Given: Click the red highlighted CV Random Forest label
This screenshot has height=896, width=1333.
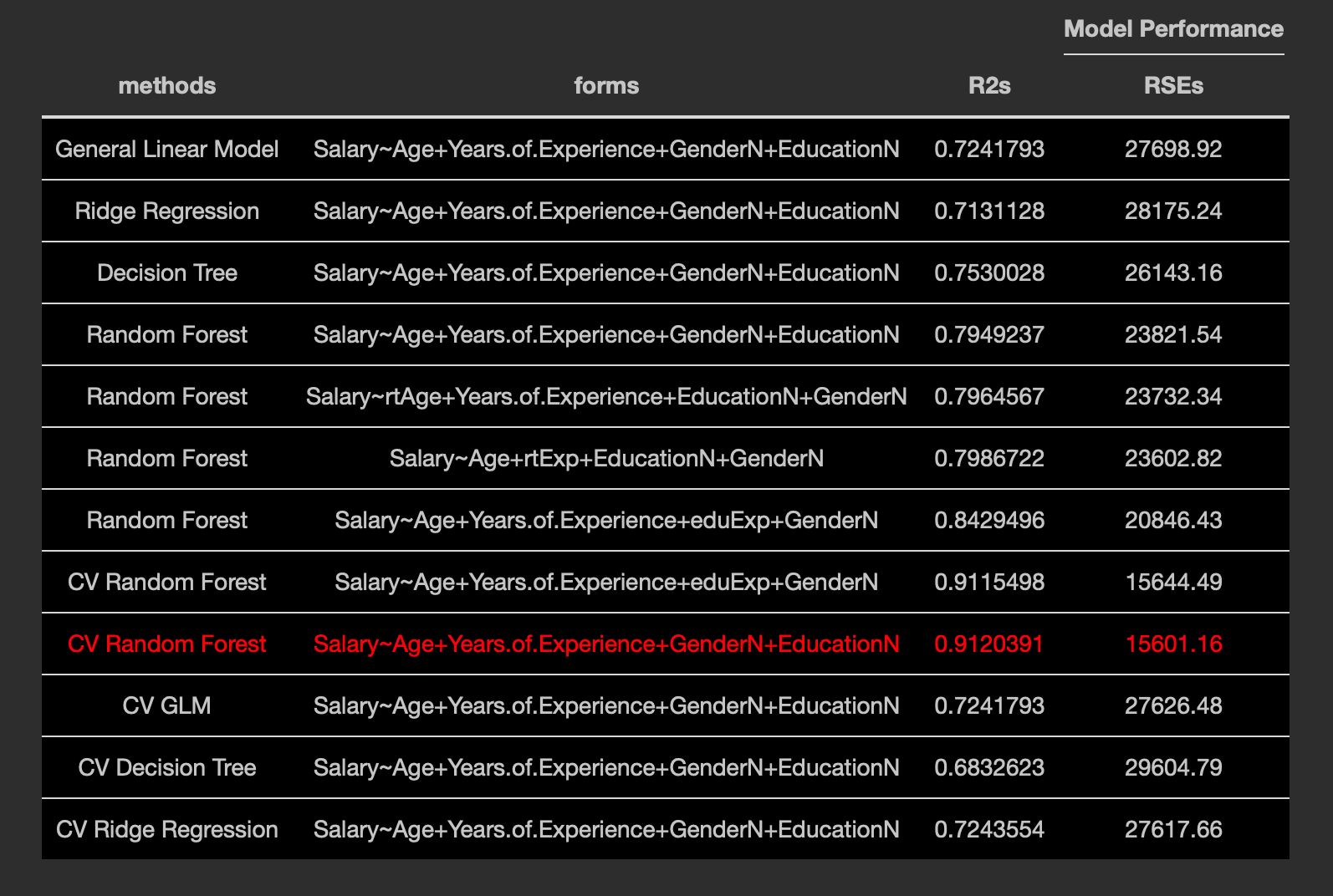Looking at the screenshot, I should pyautogui.click(x=167, y=644).
